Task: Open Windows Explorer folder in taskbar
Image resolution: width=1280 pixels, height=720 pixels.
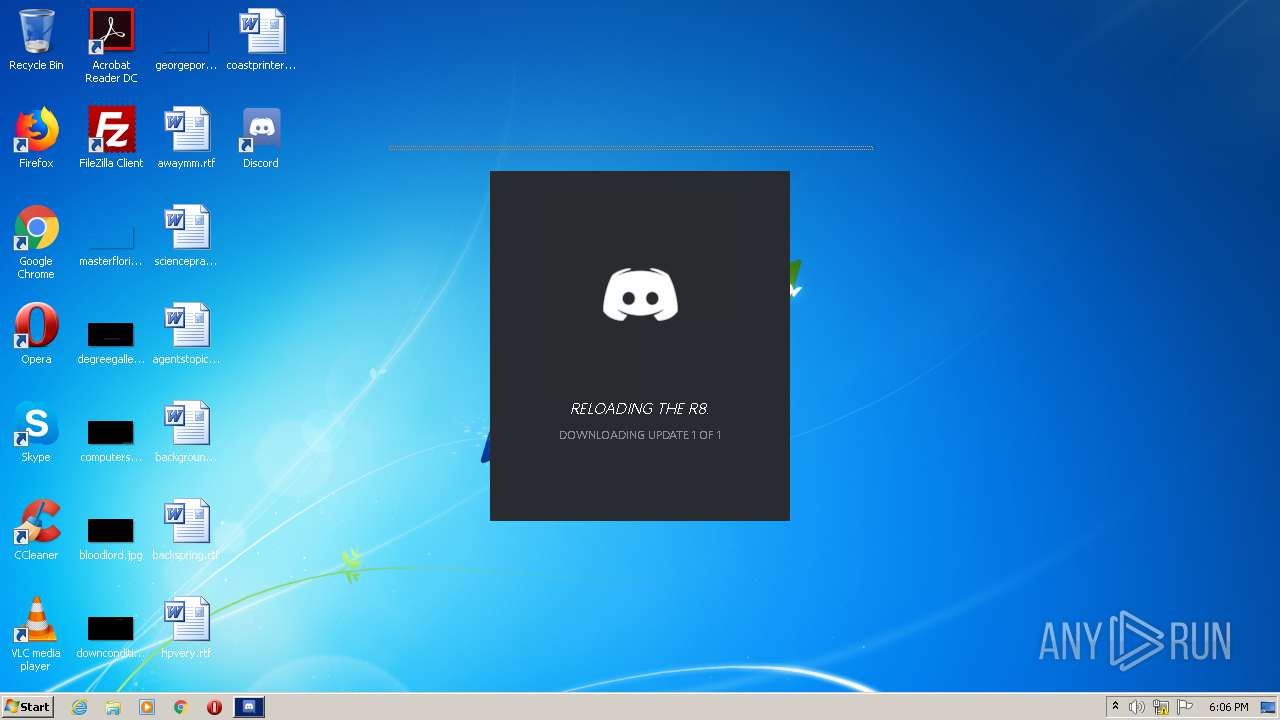Action: pos(113,707)
